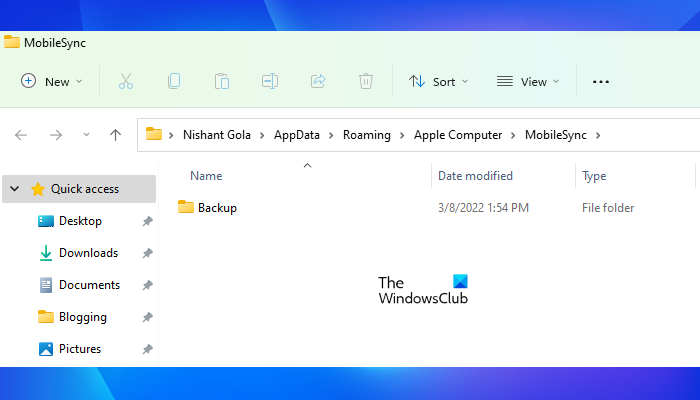
Task: Expand chevron after Apple Computer breadcrumb
Action: [x=513, y=135]
